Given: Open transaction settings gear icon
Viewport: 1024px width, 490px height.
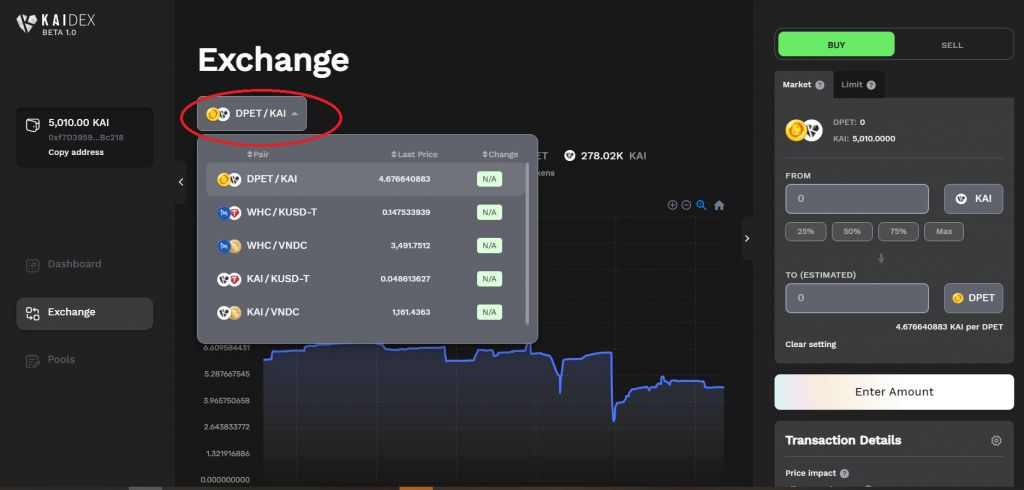Looking at the screenshot, I should click(995, 441).
